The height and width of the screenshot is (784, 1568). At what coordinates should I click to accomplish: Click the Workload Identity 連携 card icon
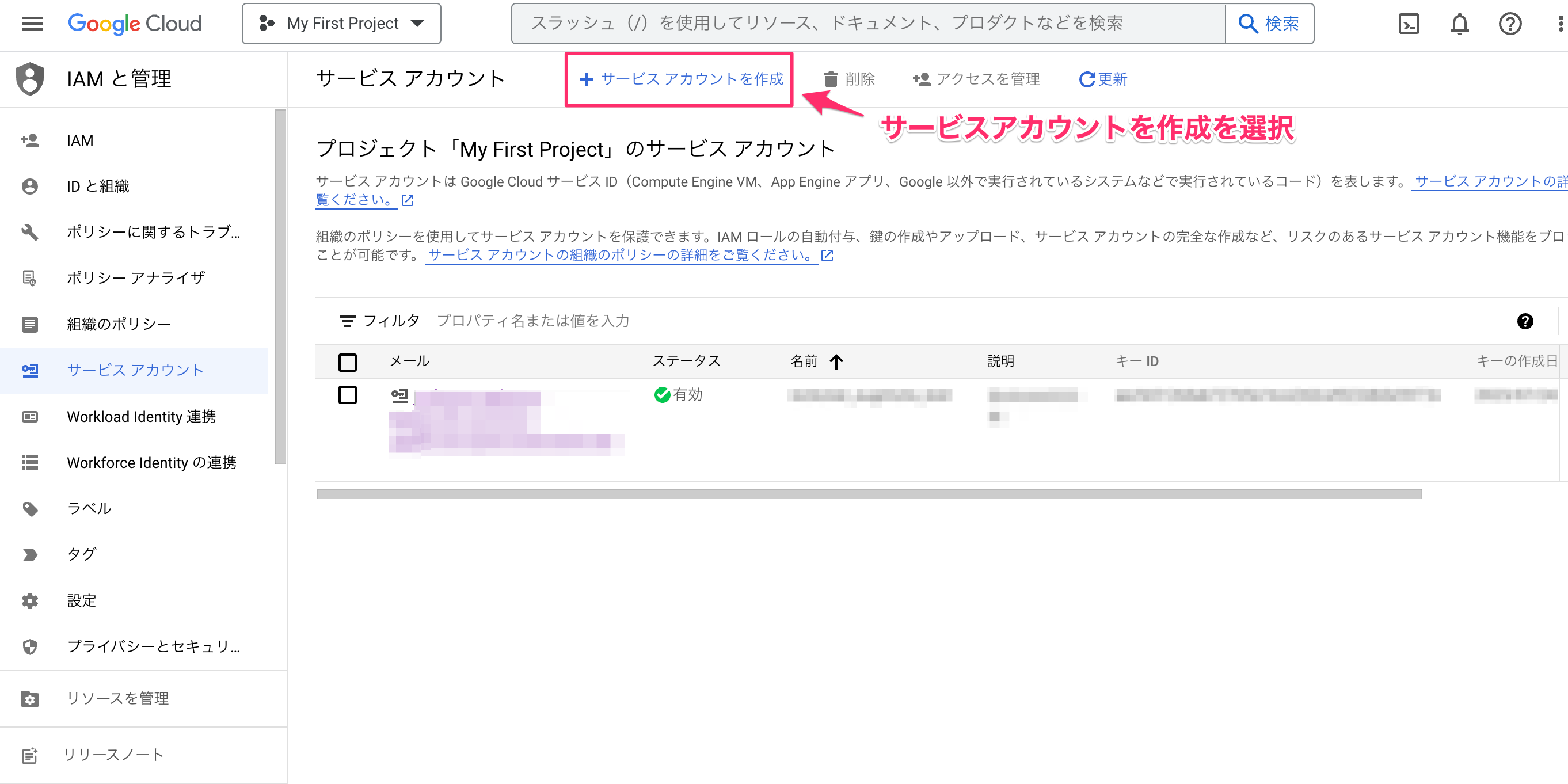point(30,416)
